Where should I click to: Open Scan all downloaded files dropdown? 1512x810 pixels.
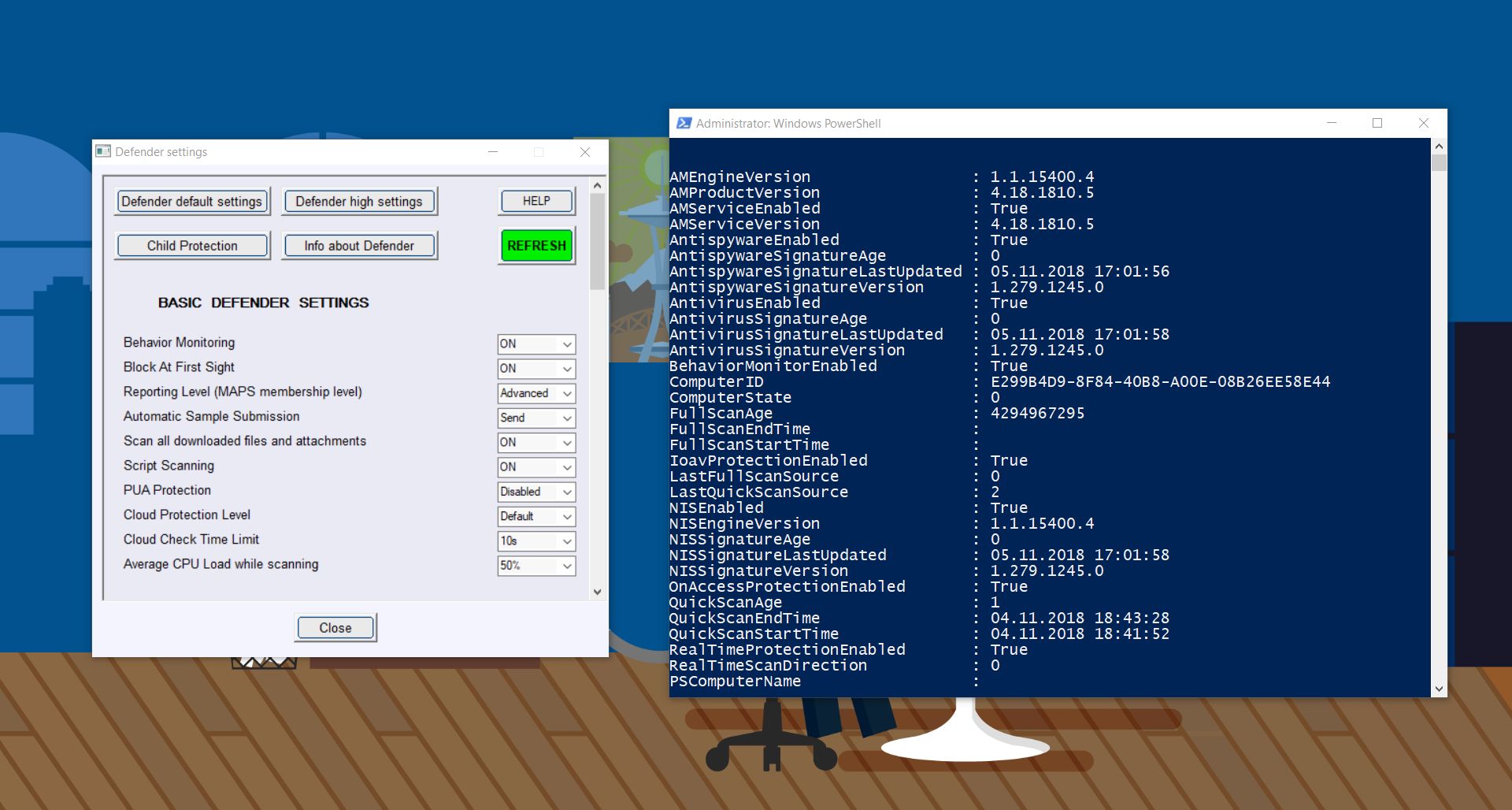(536, 443)
